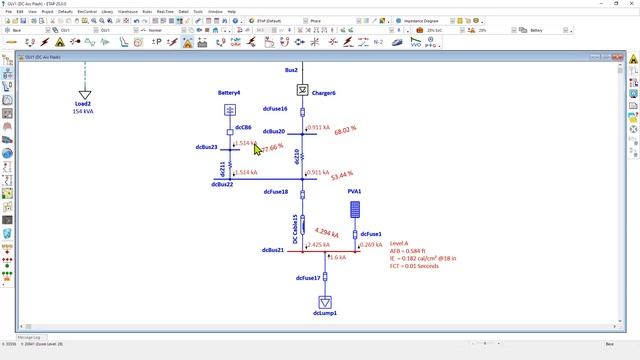Open the Help menu

click(231, 12)
